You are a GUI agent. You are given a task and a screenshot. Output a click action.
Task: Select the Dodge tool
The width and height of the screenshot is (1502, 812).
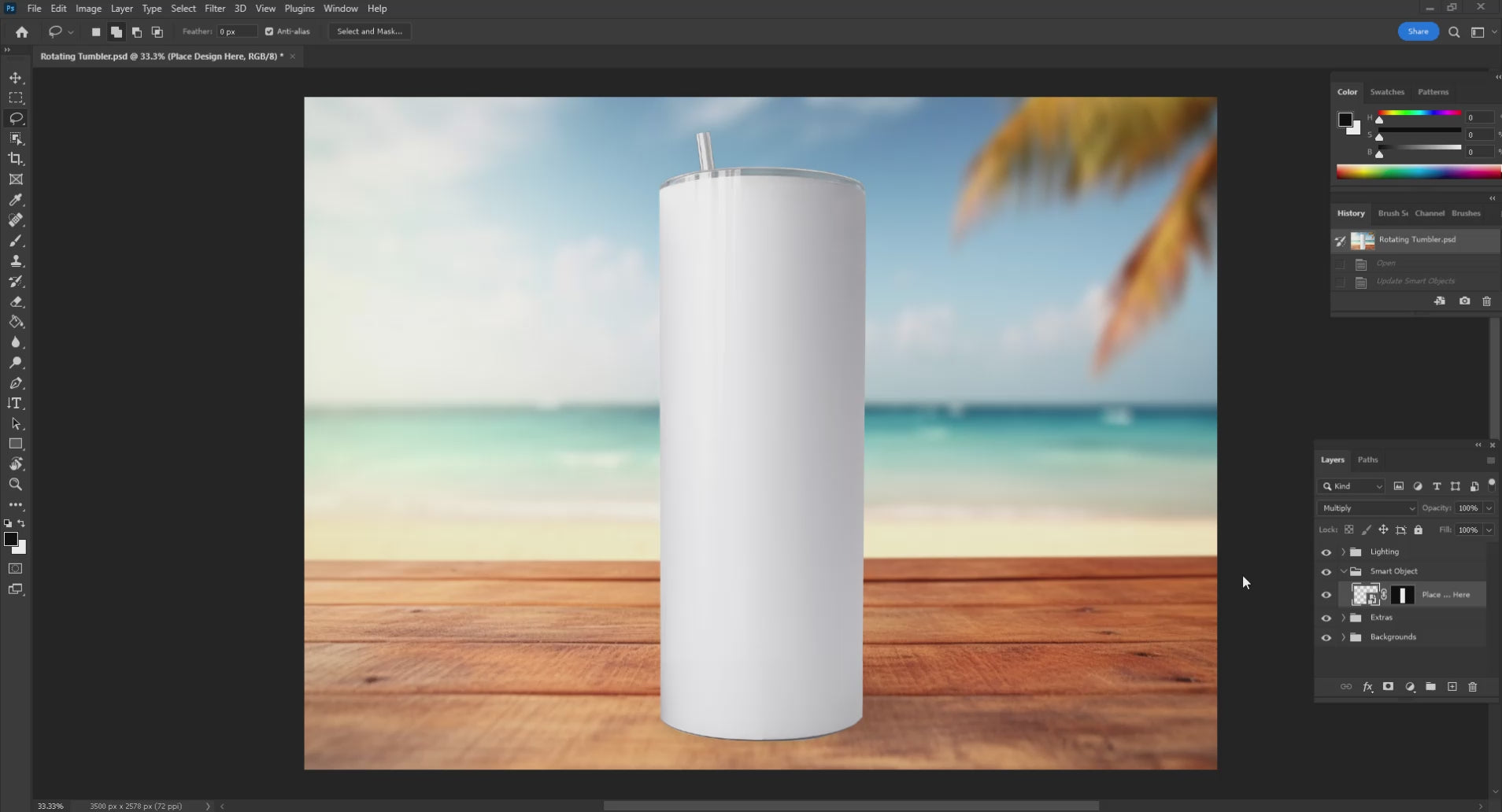(16, 363)
